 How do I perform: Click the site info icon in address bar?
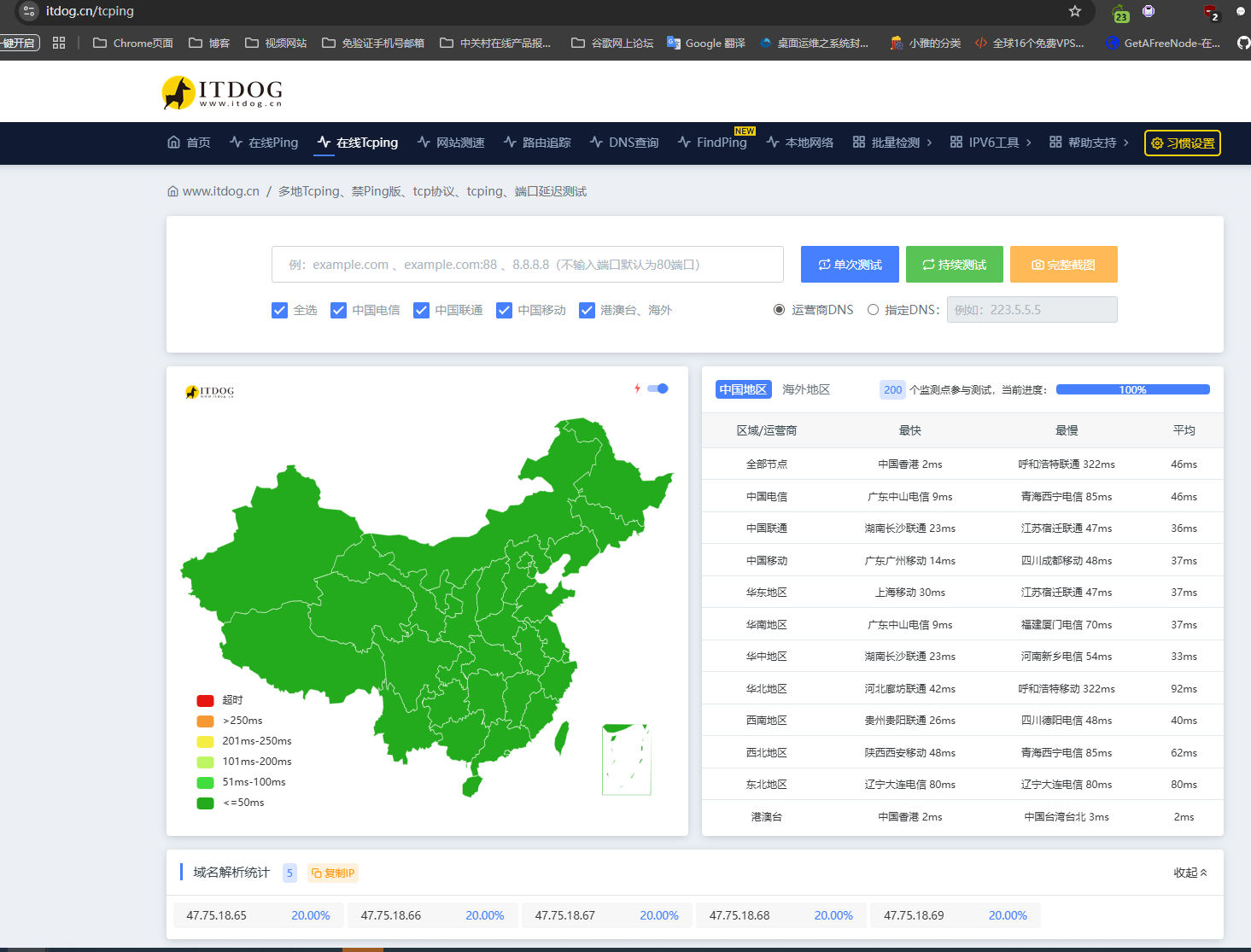[x=29, y=11]
